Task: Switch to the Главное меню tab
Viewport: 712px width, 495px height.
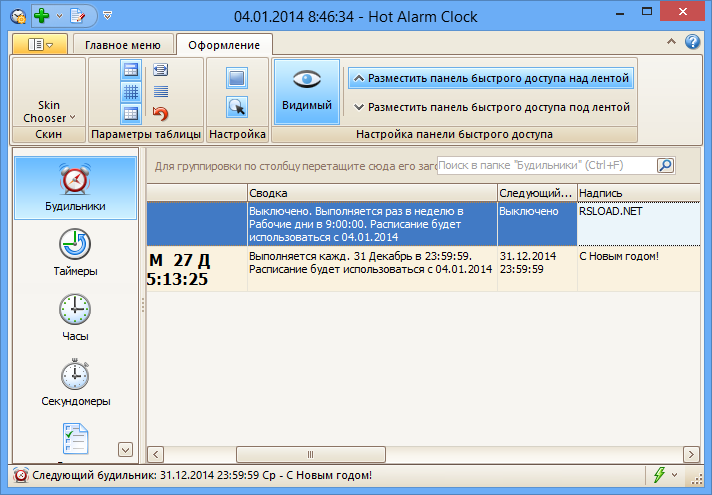Action: coord(123,45)
